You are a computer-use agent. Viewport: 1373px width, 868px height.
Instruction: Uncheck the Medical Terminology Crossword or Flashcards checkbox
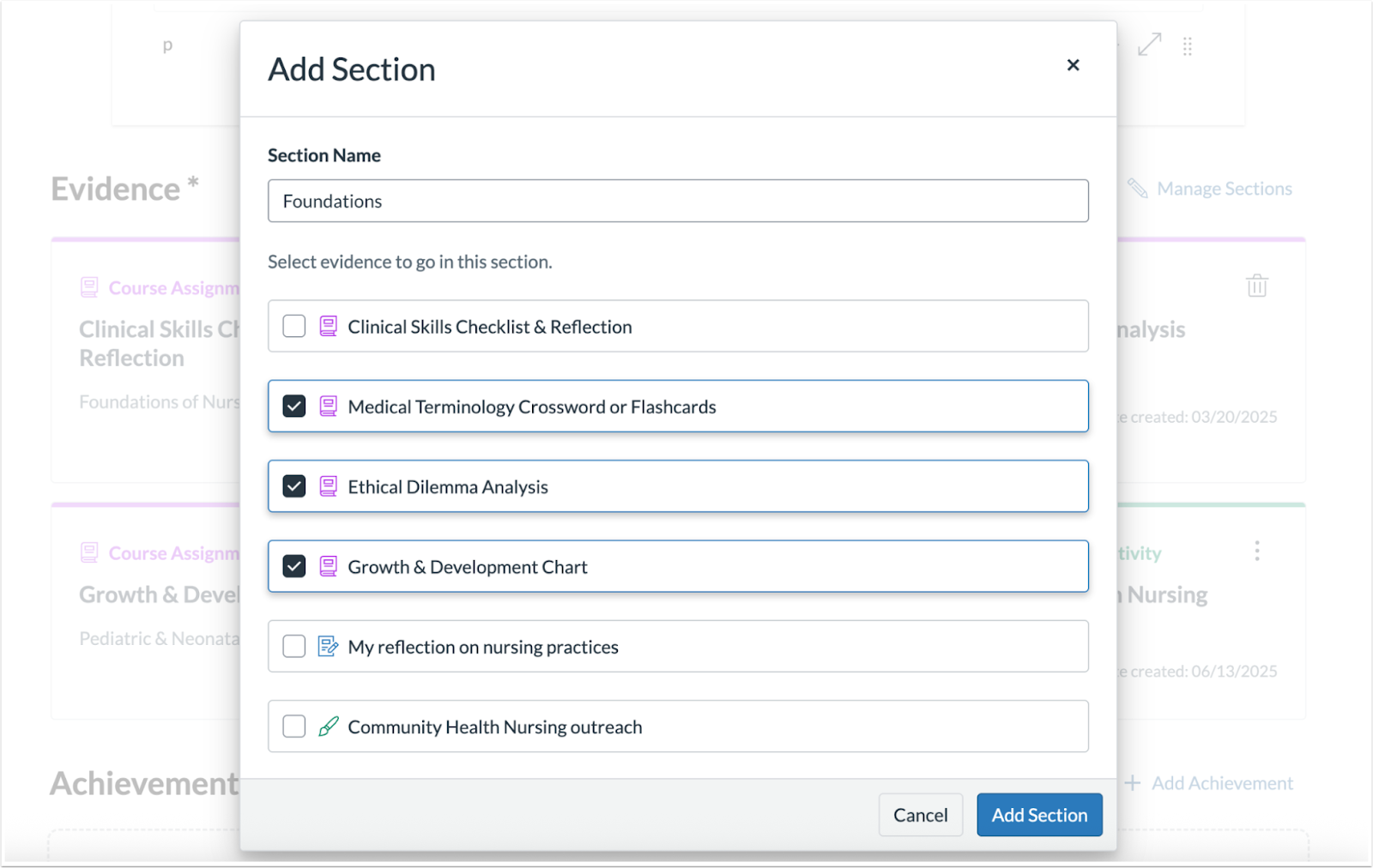pyautogui.click(x=293, y=406)
